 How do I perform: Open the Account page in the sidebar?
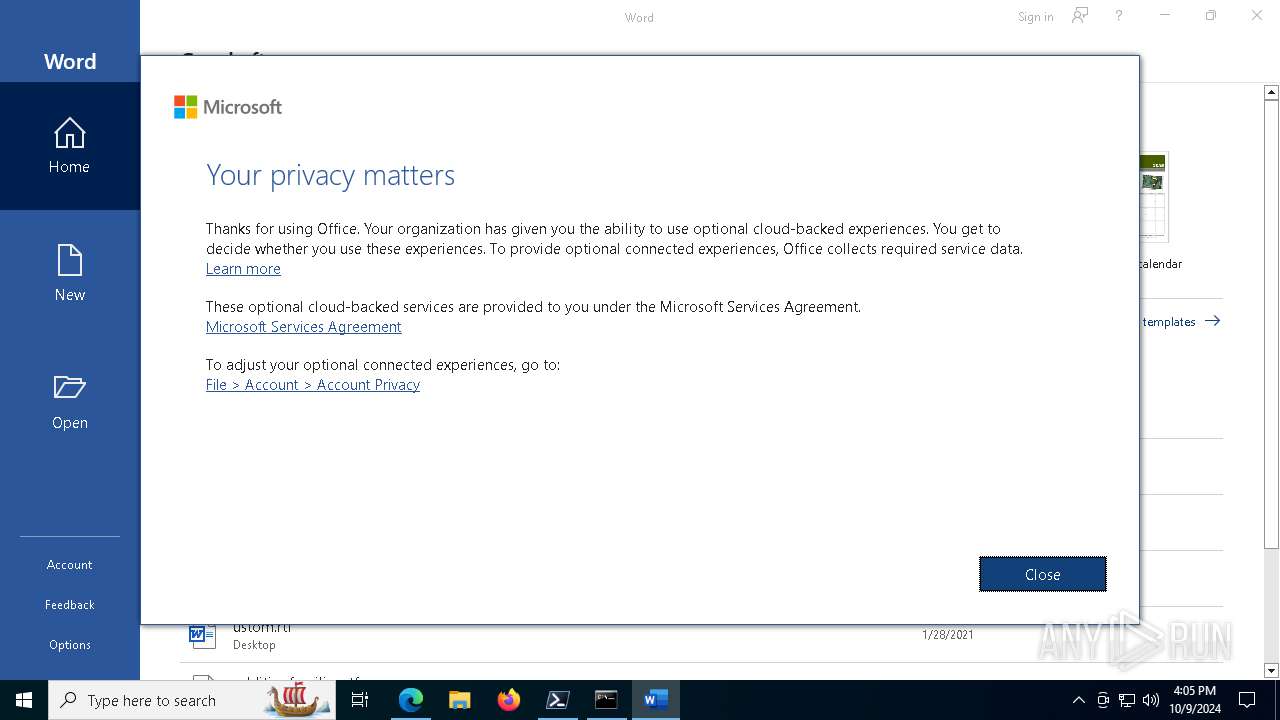pyautogui.click(x=69, y=565)
